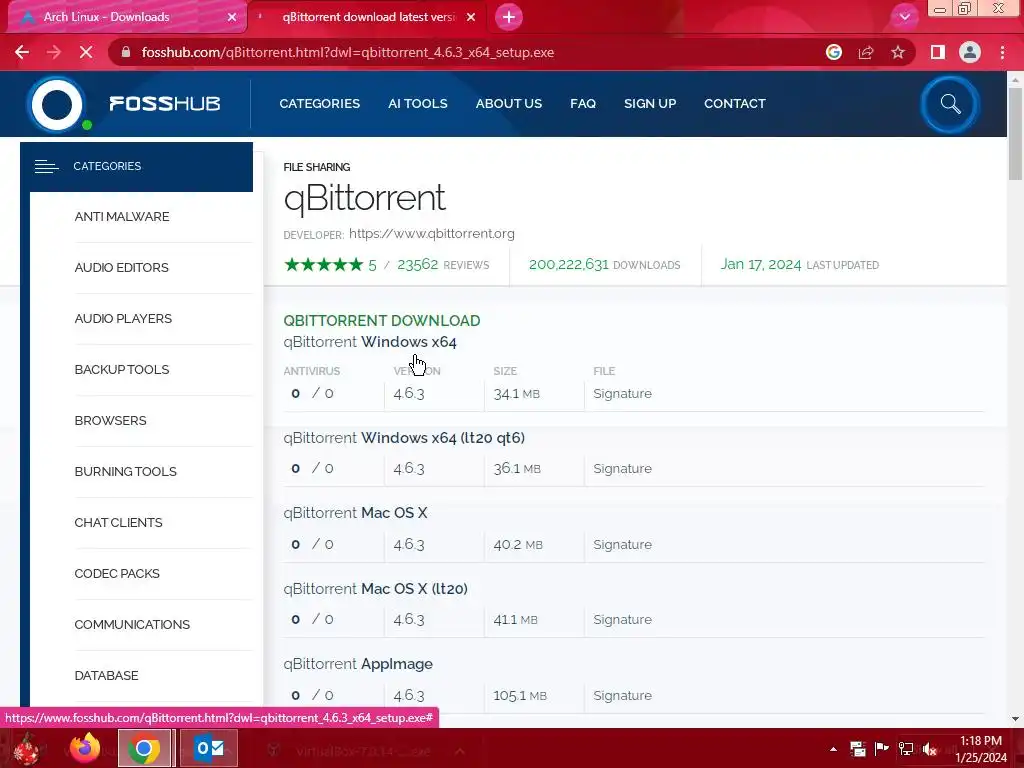Open CONTACT in the top navigation
1024x768 pixels.
pos(735,104)
